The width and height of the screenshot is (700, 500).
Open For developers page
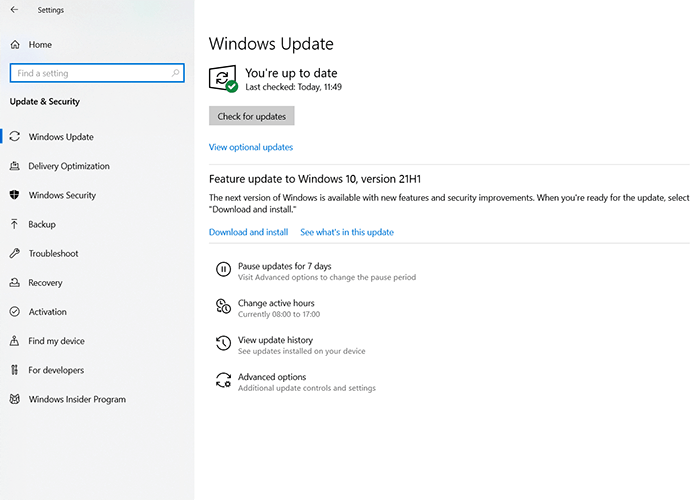[56, 370]
